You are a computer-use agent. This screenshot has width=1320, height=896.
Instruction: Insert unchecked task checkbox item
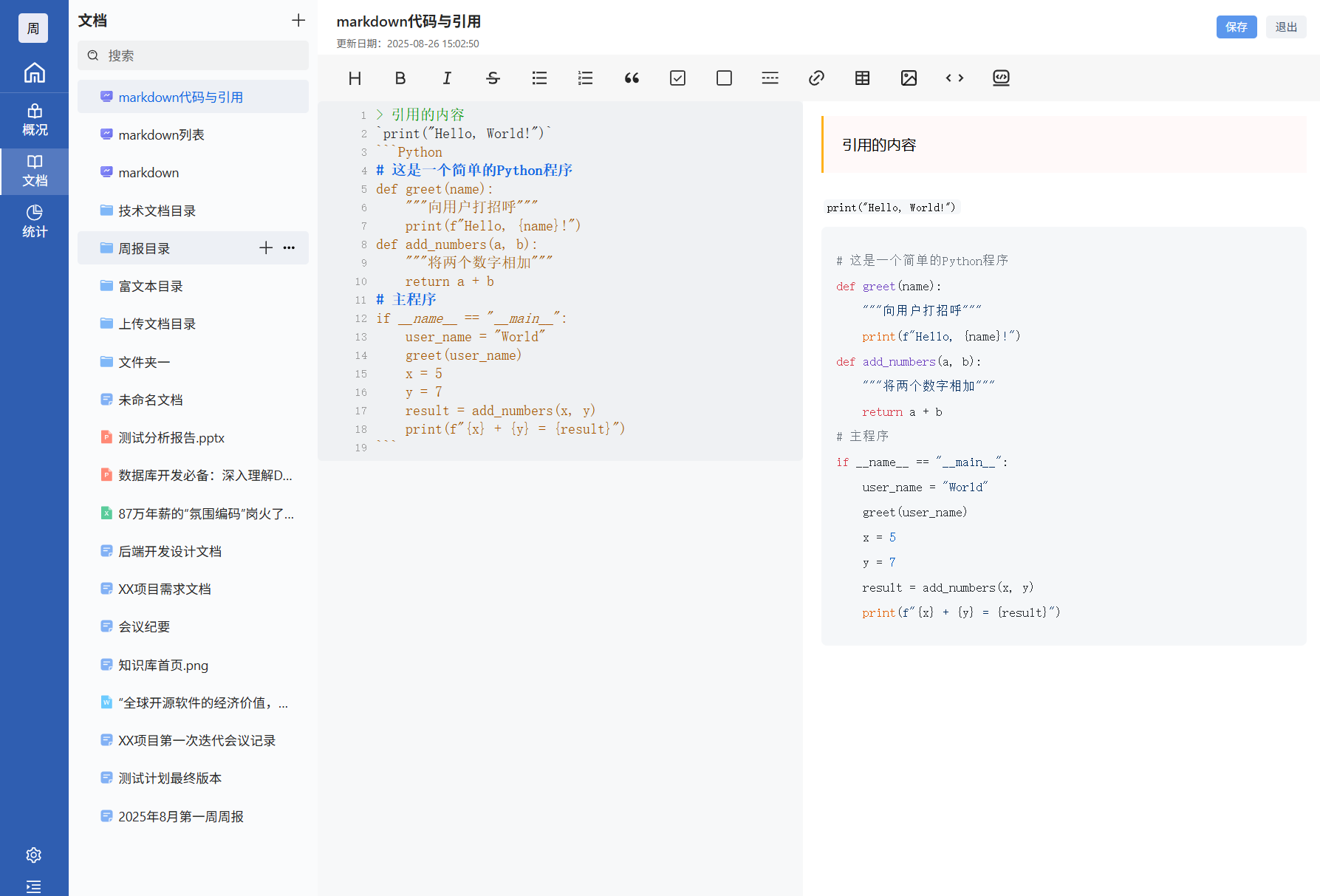click(x=724, y=78)
